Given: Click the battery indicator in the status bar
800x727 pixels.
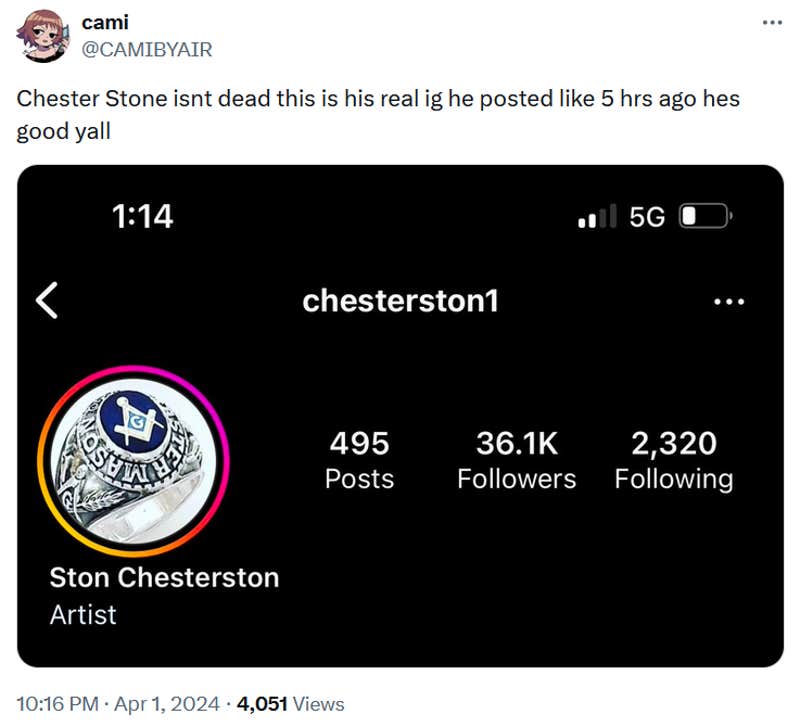Looking at the screenshot, I should point(703,217).
